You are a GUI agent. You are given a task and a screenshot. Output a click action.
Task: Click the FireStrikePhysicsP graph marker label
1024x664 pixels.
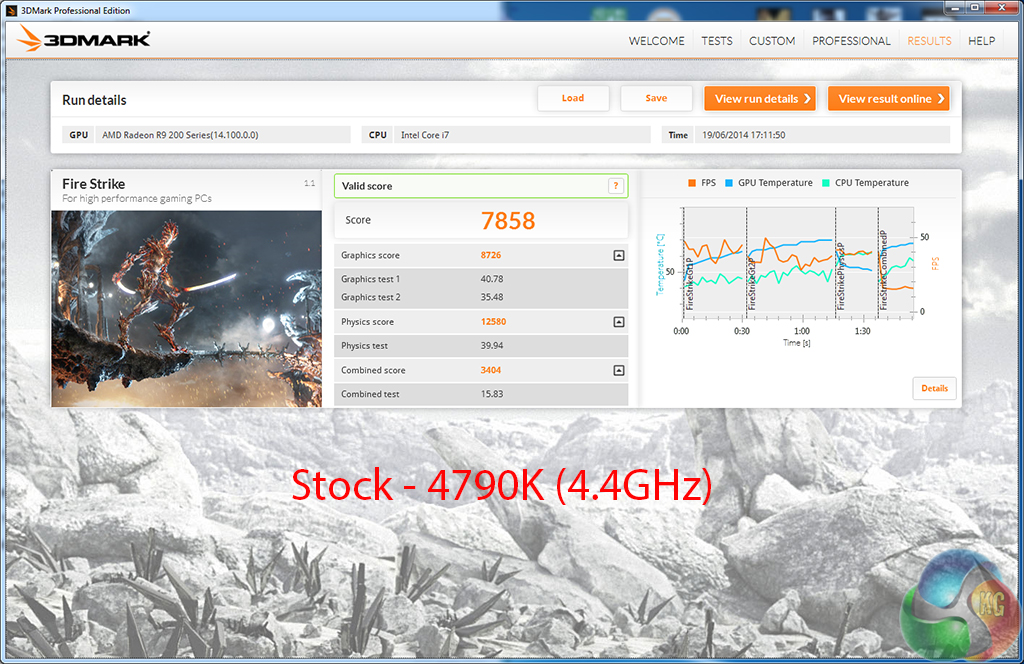pyautogui.click(x=840, y=276)
